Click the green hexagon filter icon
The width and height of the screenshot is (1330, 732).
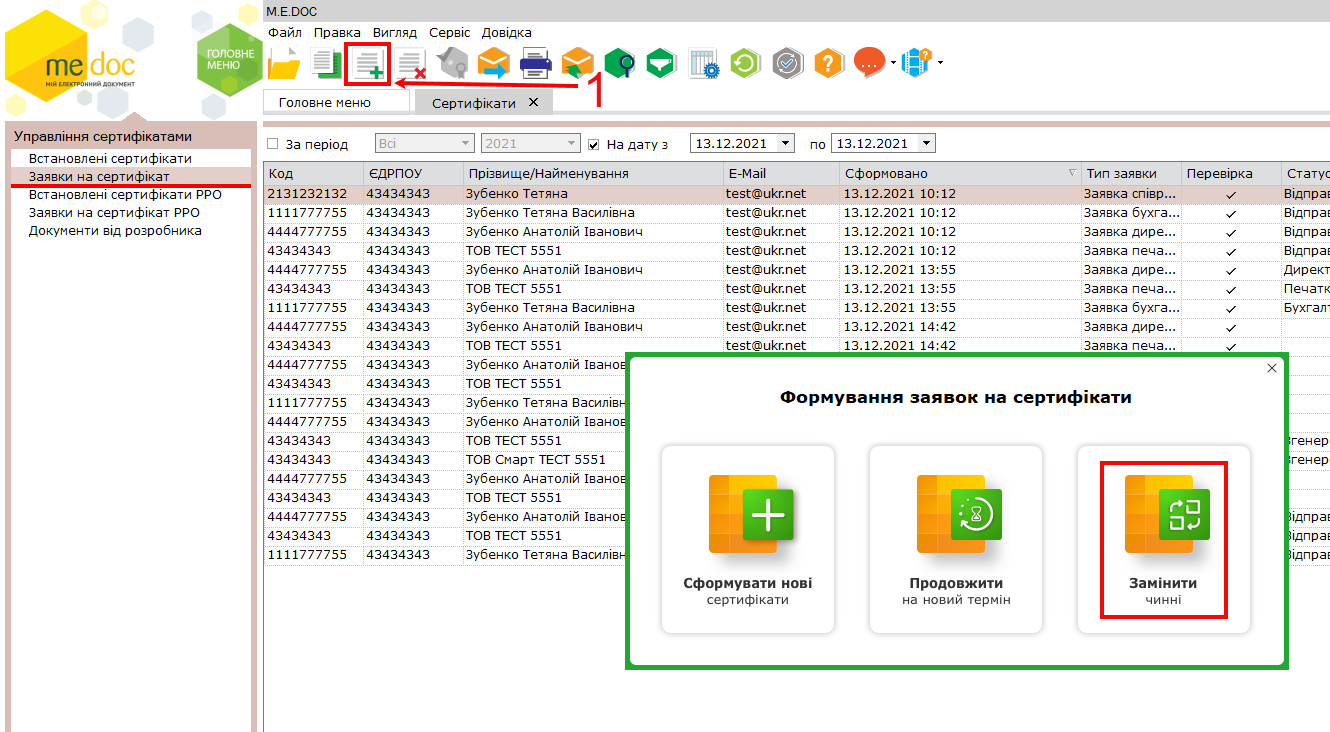coord(661,65)
